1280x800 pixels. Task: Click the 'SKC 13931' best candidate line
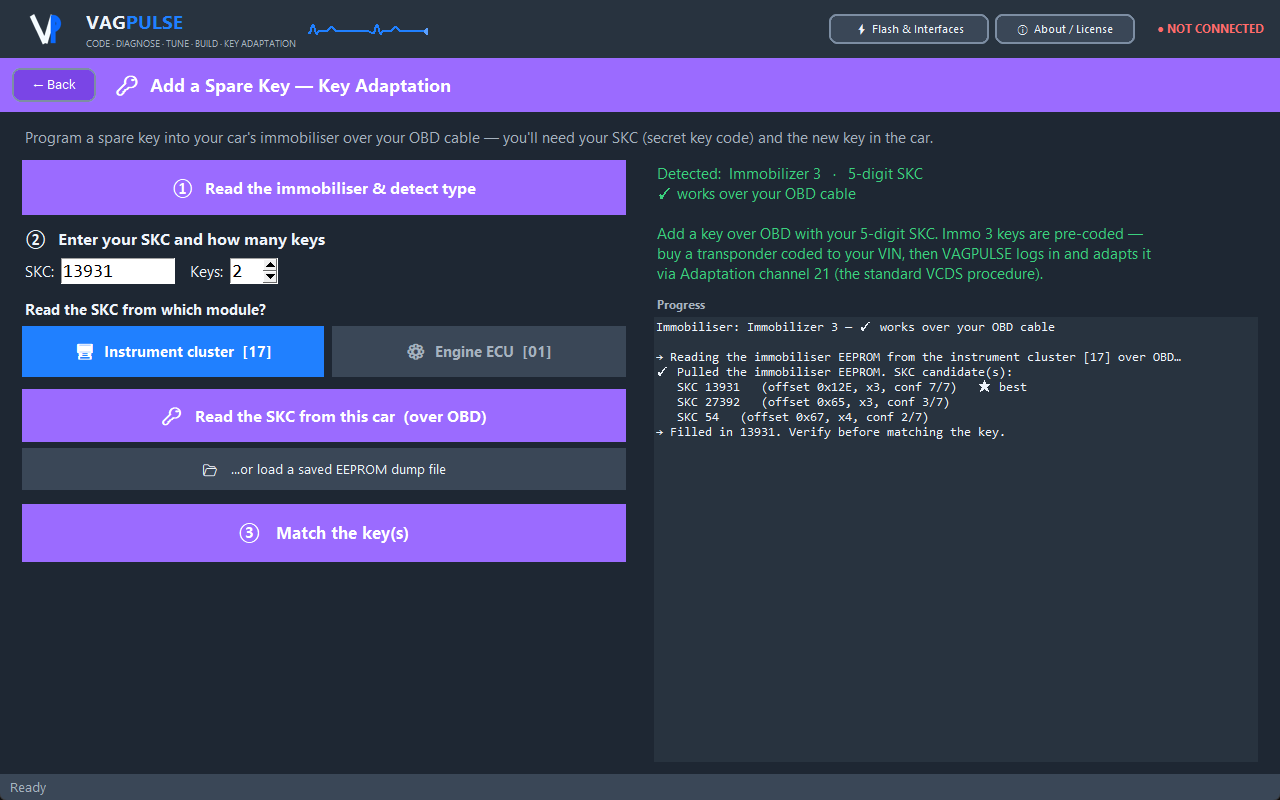click(851, 387)
